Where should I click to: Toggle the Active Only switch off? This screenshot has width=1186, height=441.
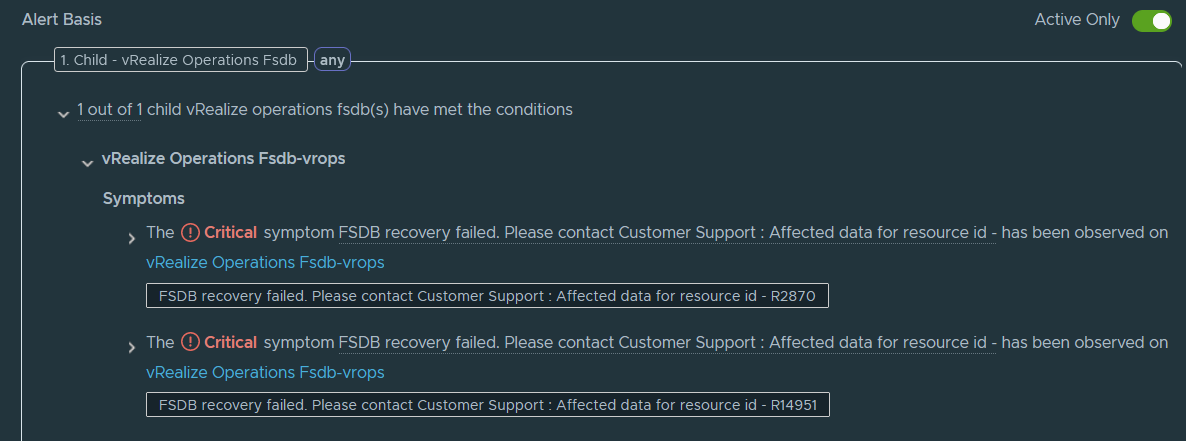(1151, 20)
